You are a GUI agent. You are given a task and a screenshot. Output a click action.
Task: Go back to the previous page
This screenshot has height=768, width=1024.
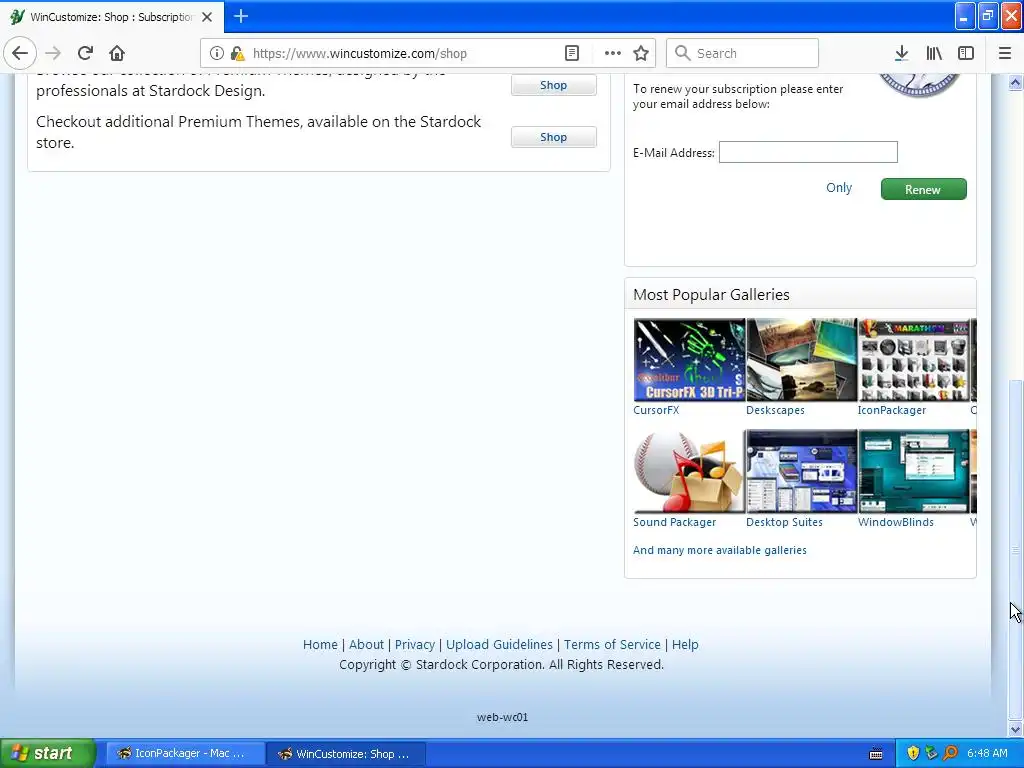pos(20,53)
